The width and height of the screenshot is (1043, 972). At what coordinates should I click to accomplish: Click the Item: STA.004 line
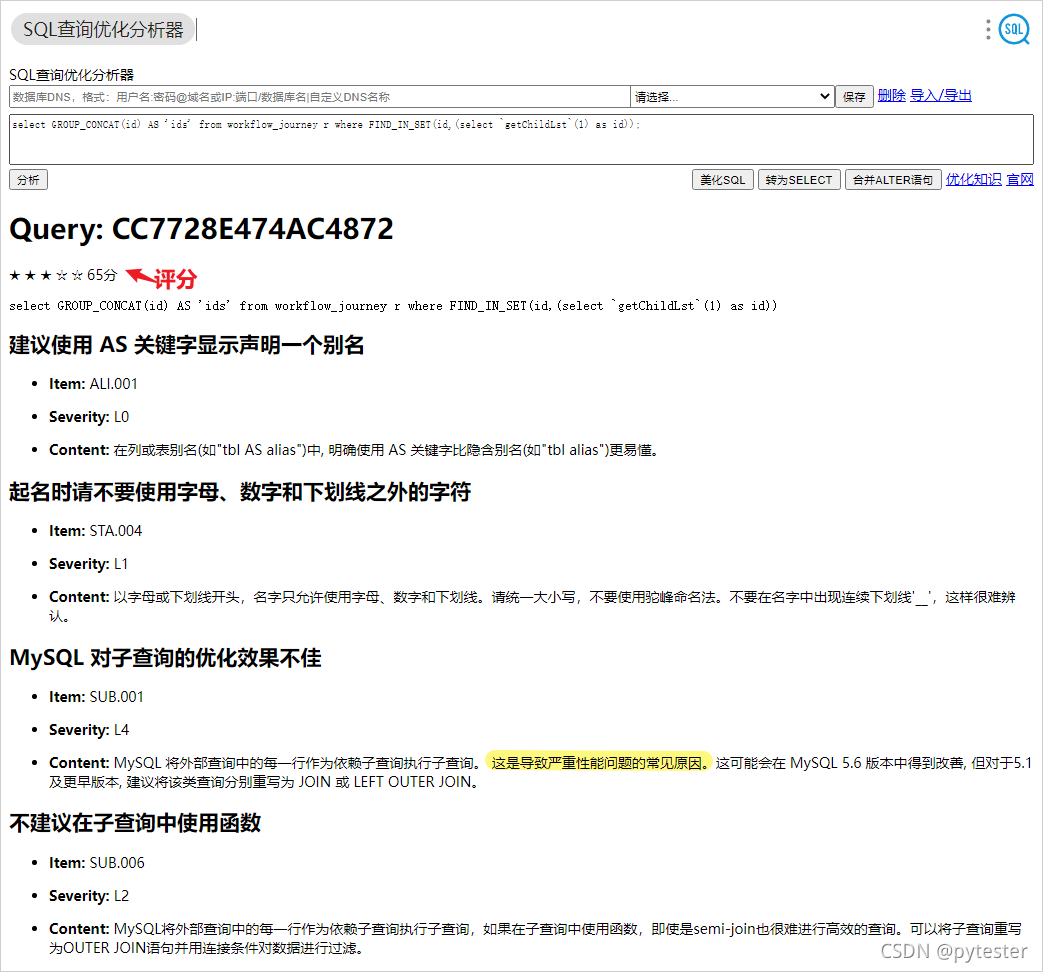point(95,531)
